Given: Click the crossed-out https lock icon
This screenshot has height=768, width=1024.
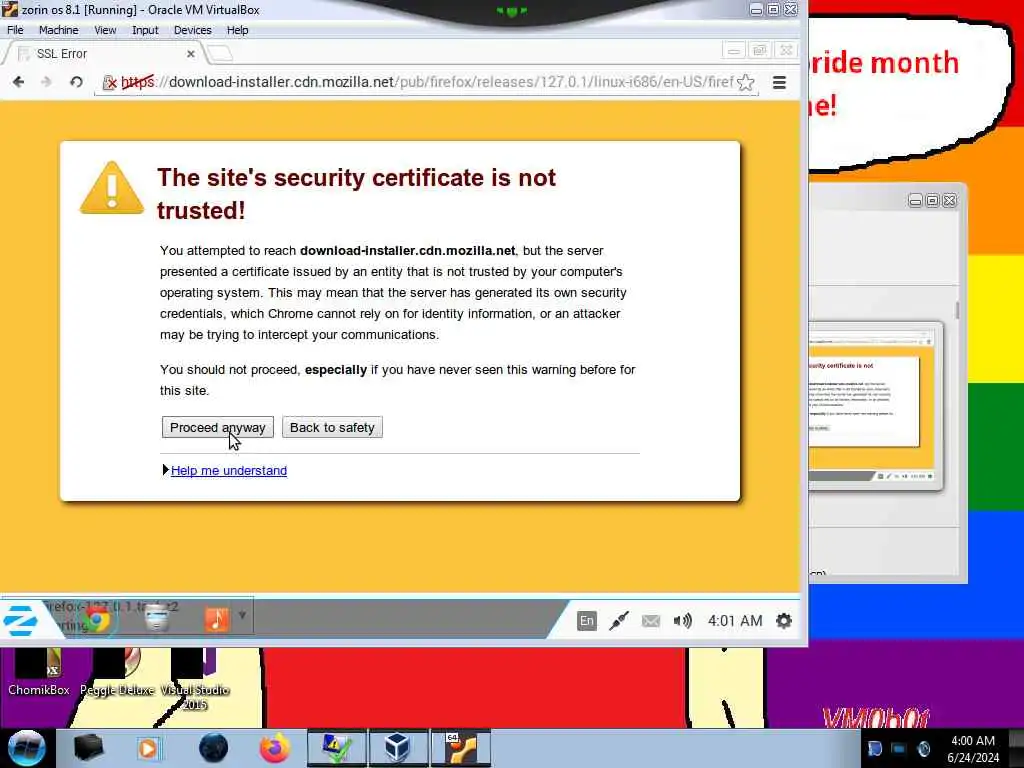Looking at the screenshot, I should tap(110, 83).
